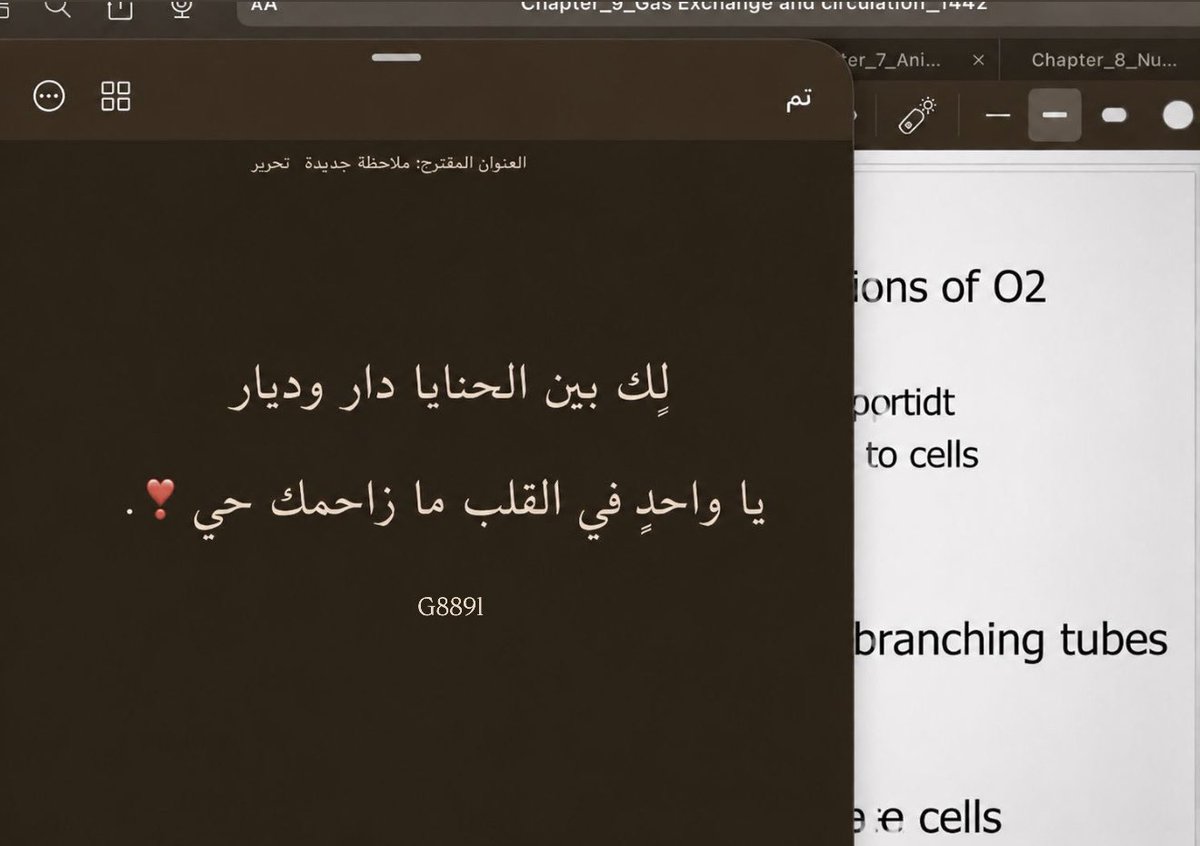Tap 'ions of O2' heading in document
Screen dimensions: 1200x846
coord(952,287)
